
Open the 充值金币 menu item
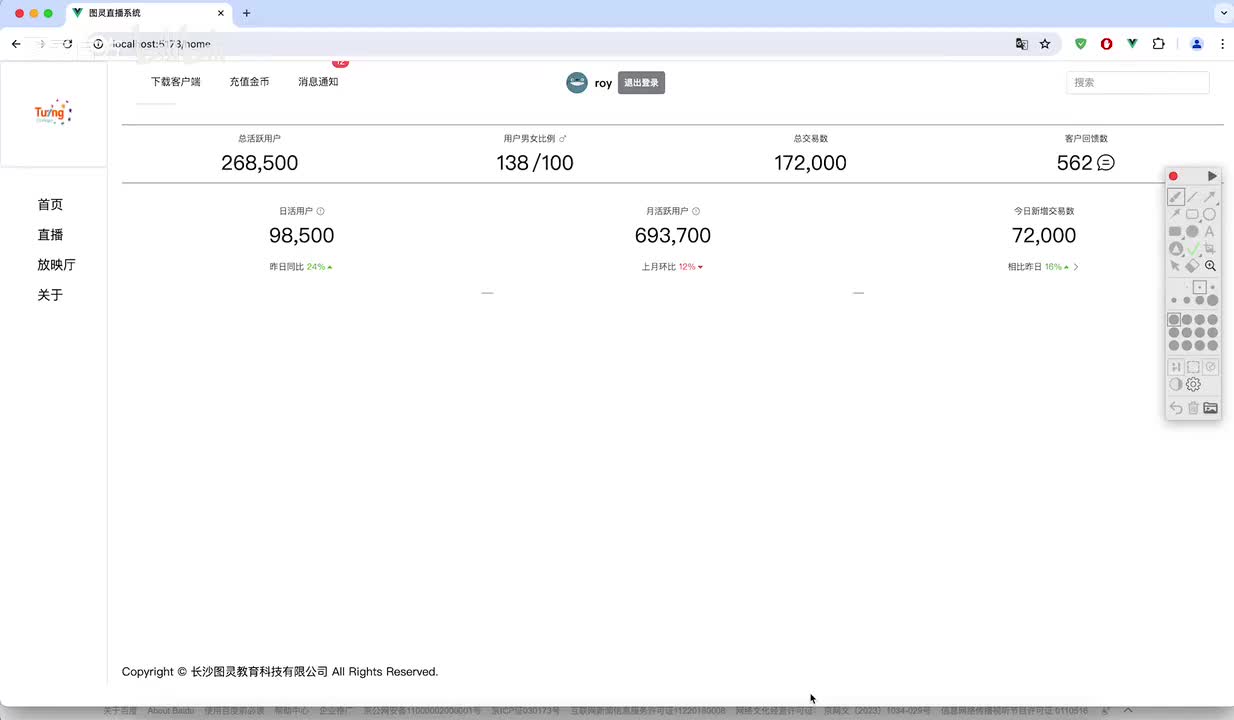tap(249, 82)
